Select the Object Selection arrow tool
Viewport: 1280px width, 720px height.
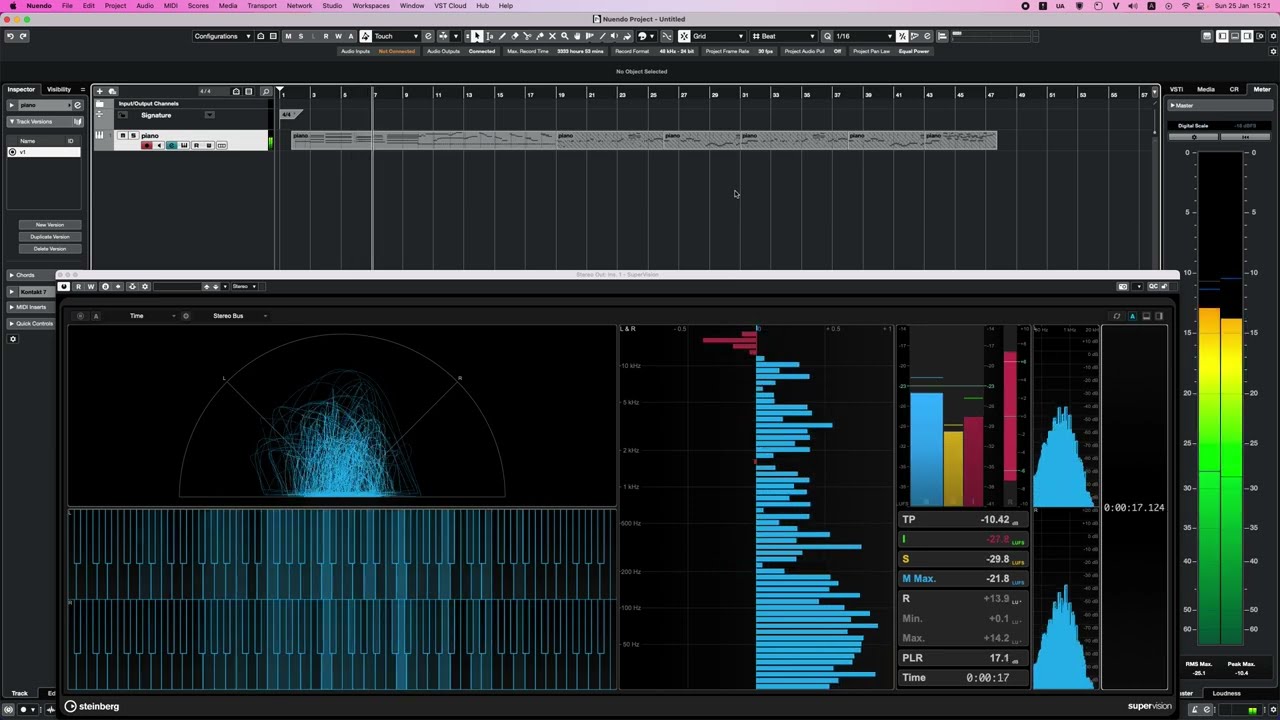[x=477, y=36]
